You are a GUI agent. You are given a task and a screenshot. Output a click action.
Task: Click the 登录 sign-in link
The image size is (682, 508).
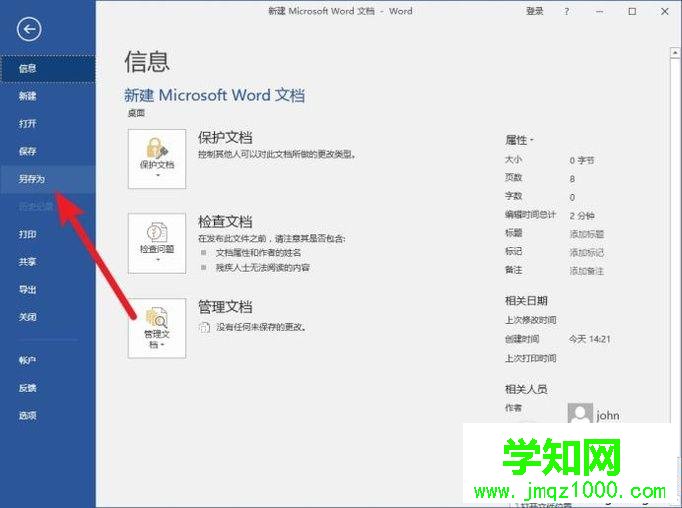(x=535, y=11)
